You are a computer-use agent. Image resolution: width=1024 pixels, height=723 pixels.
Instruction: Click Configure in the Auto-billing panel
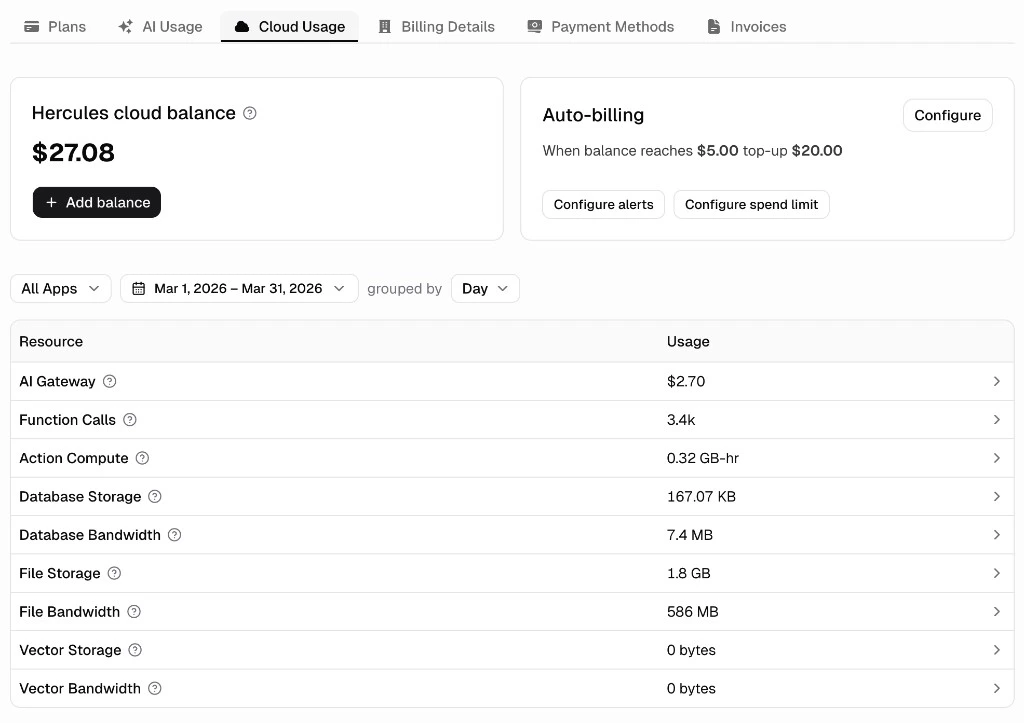coord(946,115)
